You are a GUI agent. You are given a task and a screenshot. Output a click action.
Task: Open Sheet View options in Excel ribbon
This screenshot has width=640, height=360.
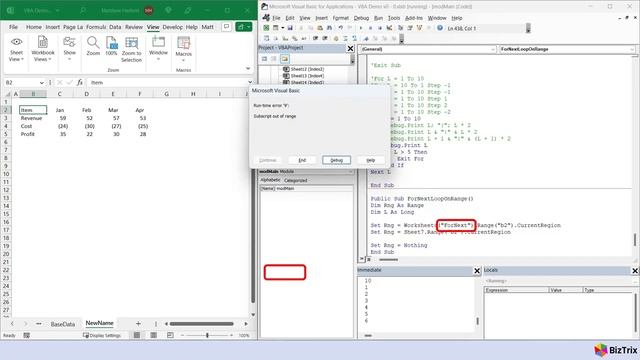(16, 49)
